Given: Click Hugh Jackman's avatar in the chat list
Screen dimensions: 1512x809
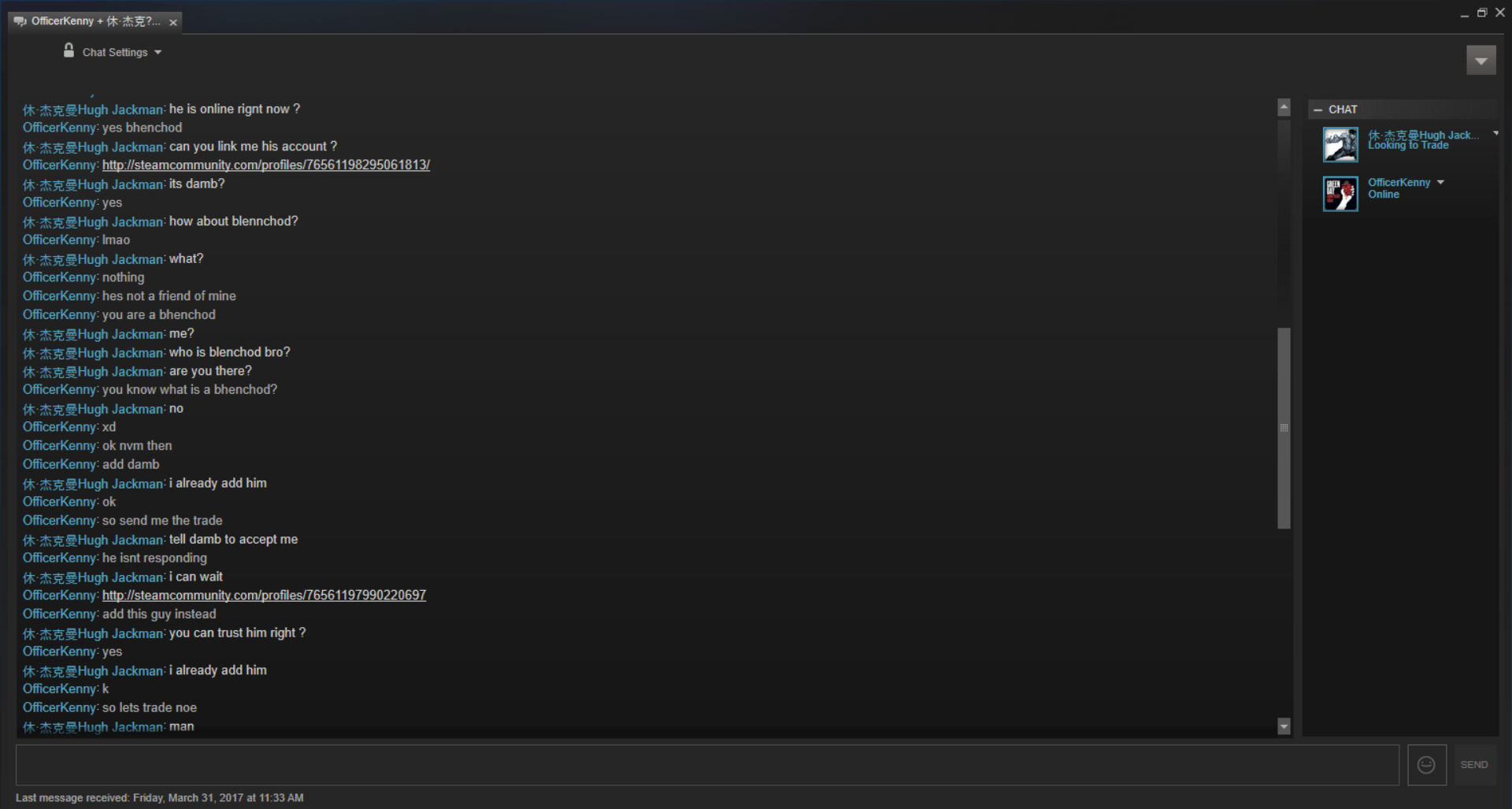Looking at the screenshot, I should click(x=1340, y=145).
